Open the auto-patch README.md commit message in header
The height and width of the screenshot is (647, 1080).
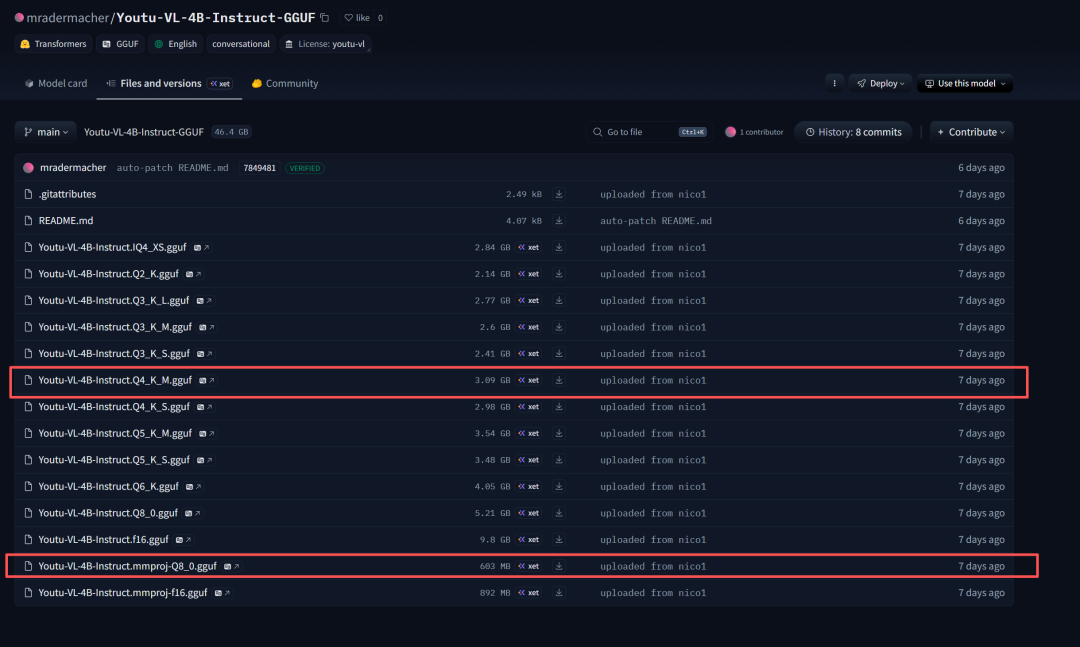[172, 168]
